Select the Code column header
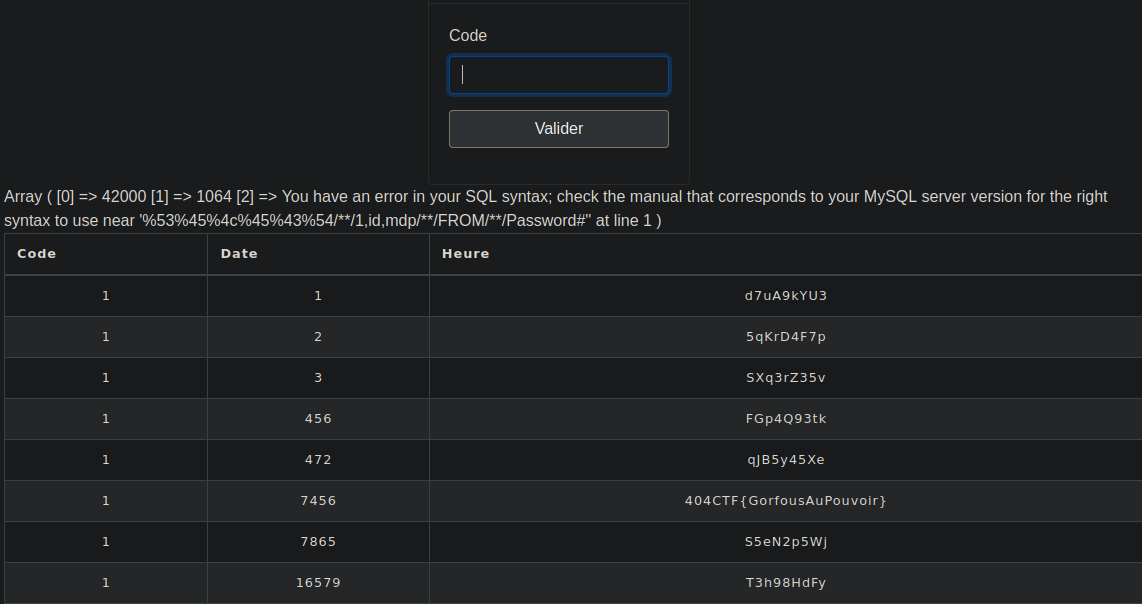Viewport: 1142px width, 604px height. tap(37, 254)
